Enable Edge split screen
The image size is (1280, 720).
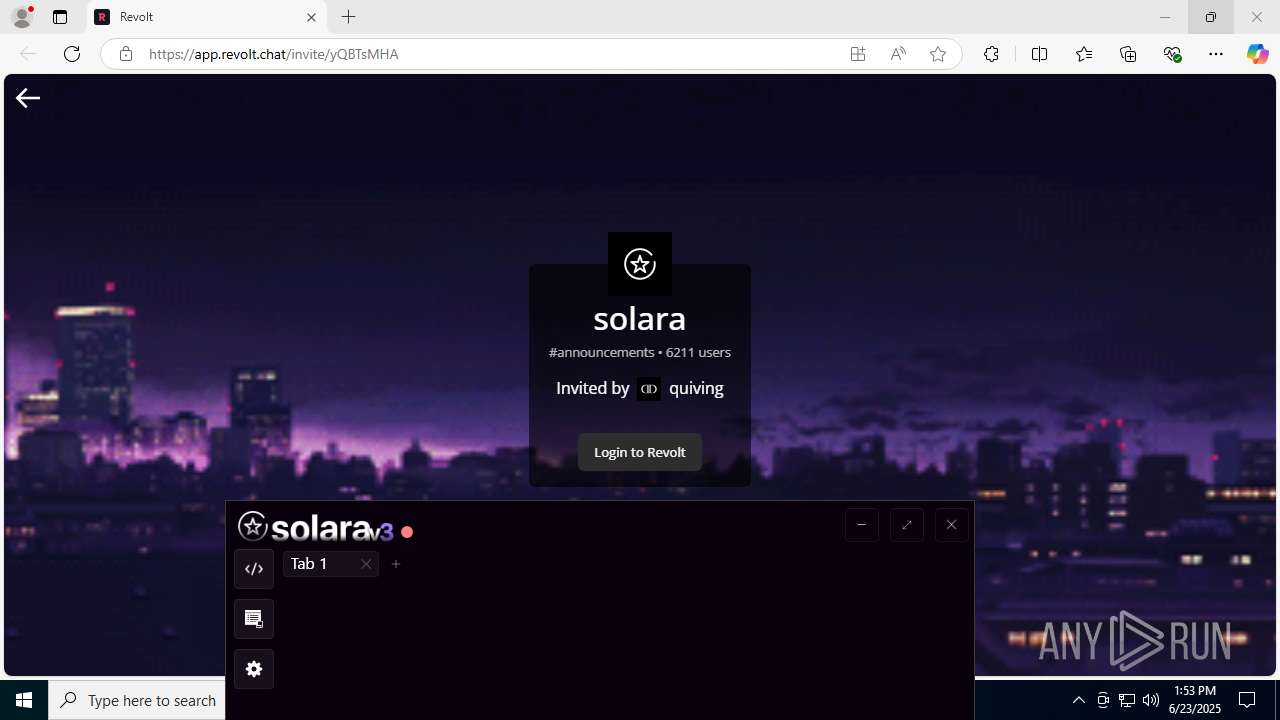pyautogui.click(x=1040, y=54)
